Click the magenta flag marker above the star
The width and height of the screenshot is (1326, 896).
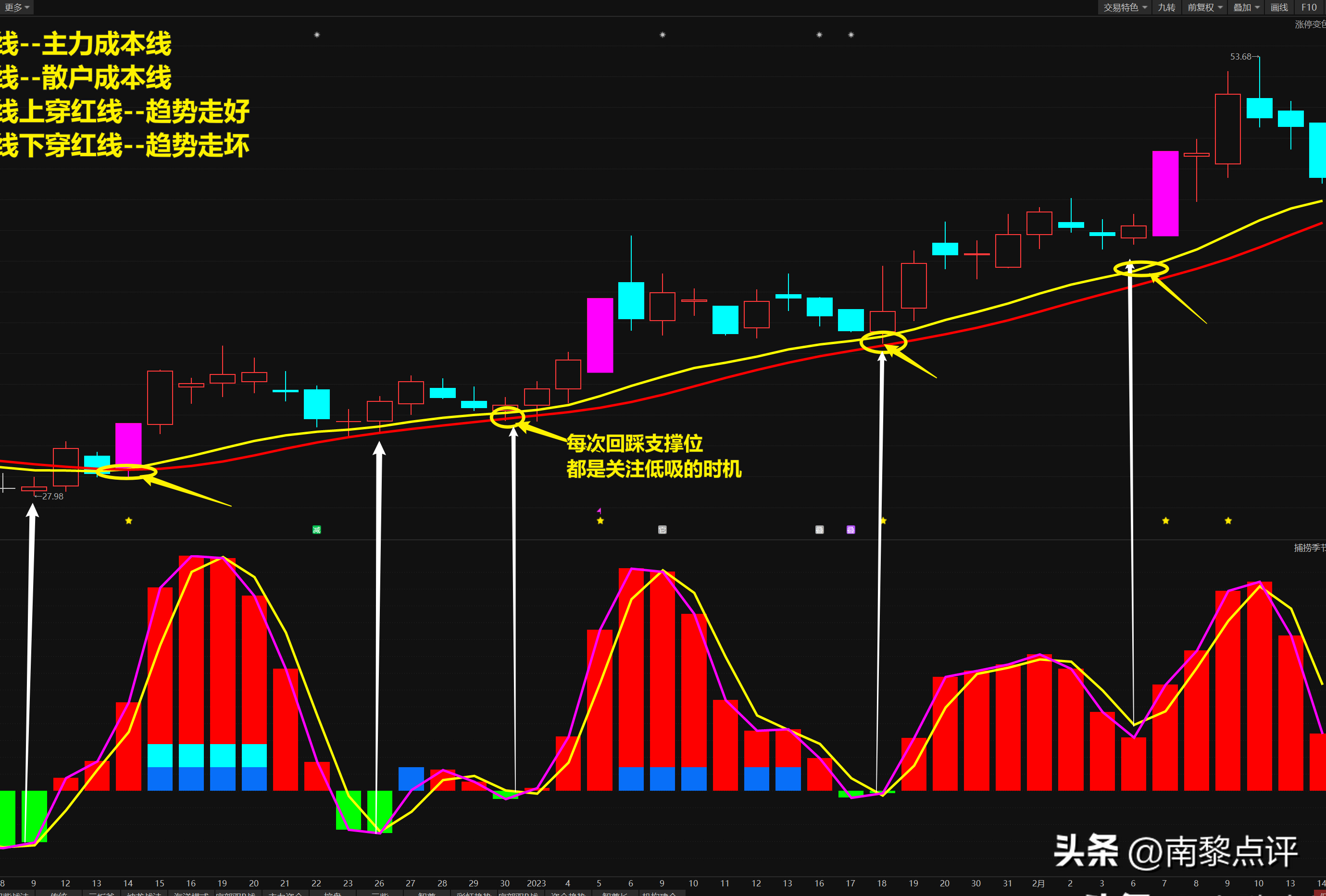tap(599, 510)
